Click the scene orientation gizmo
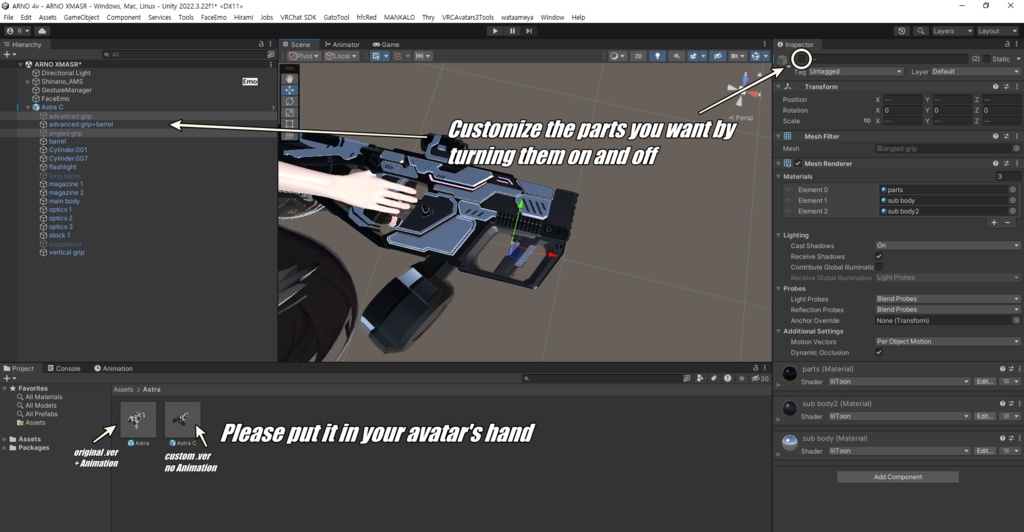 (x=743, y=90)
